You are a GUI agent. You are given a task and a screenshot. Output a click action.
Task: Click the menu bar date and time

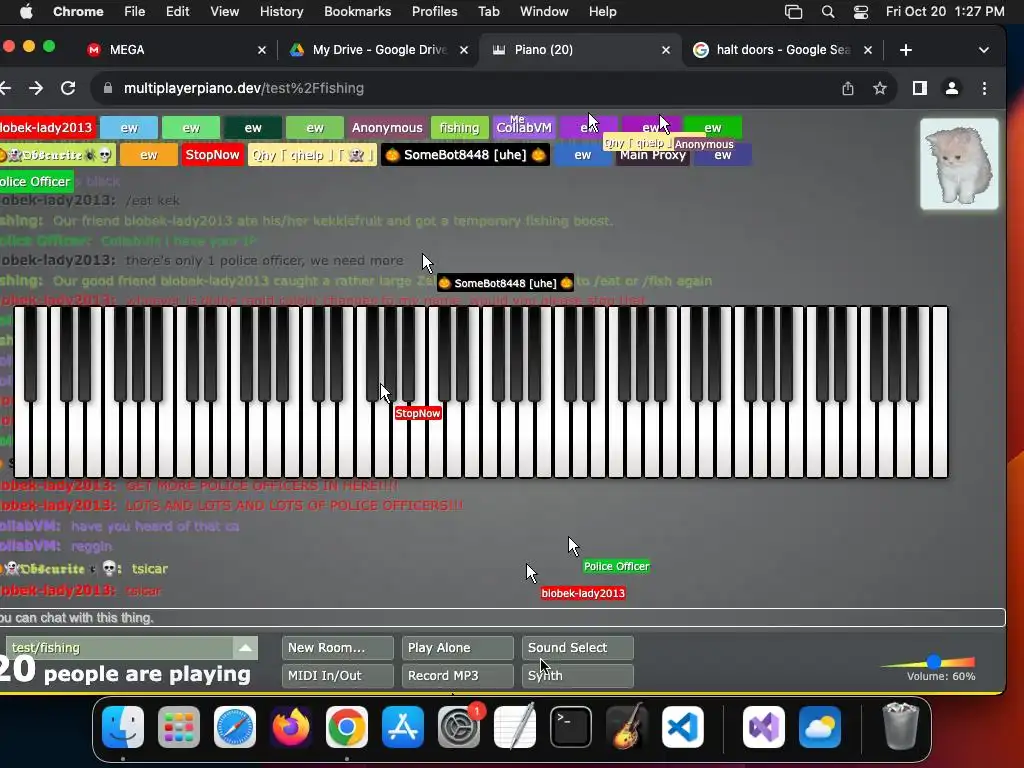click(945, 12)
